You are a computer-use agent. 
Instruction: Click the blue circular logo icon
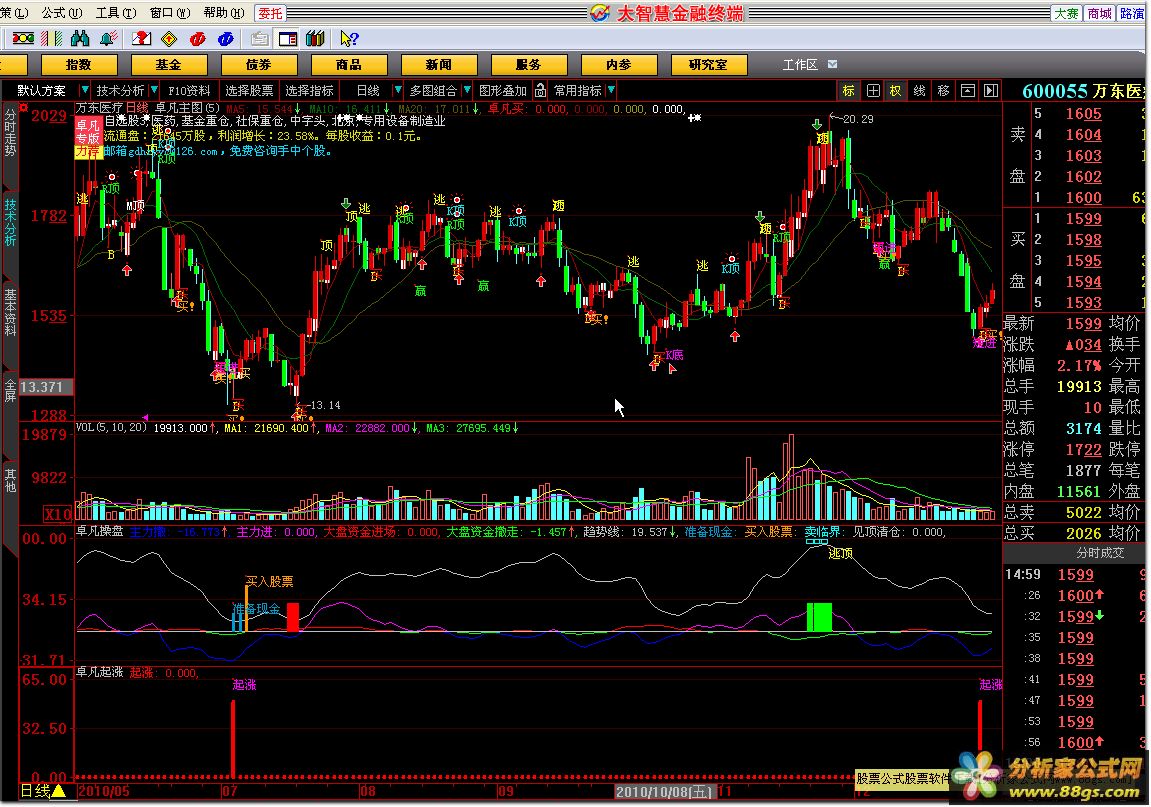coord(226,38)
